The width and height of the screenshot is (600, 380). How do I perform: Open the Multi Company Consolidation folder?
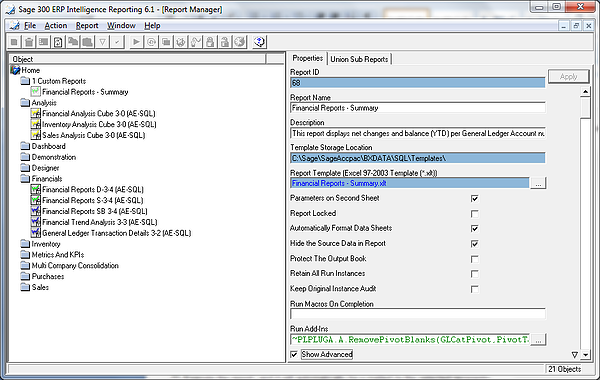75,266
